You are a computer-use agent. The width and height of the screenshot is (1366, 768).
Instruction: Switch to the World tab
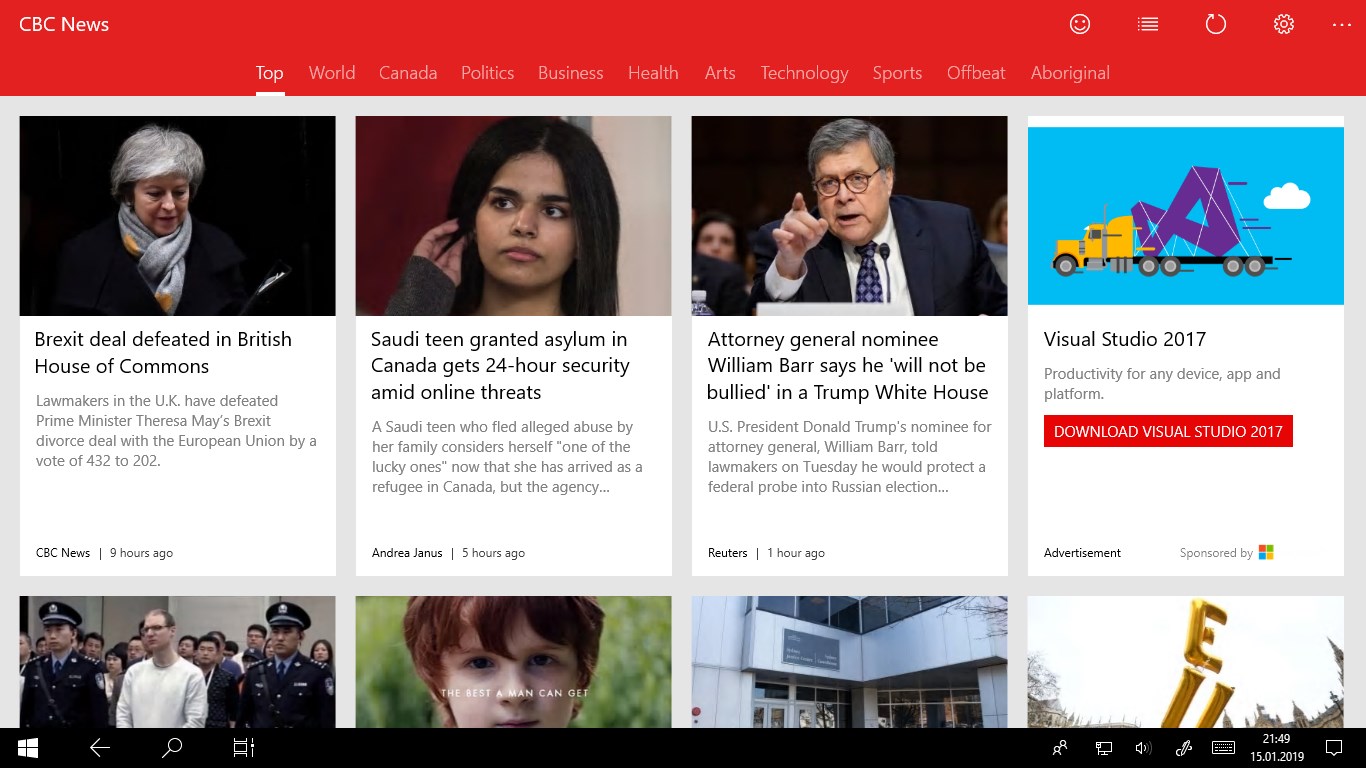pos(332,73)
